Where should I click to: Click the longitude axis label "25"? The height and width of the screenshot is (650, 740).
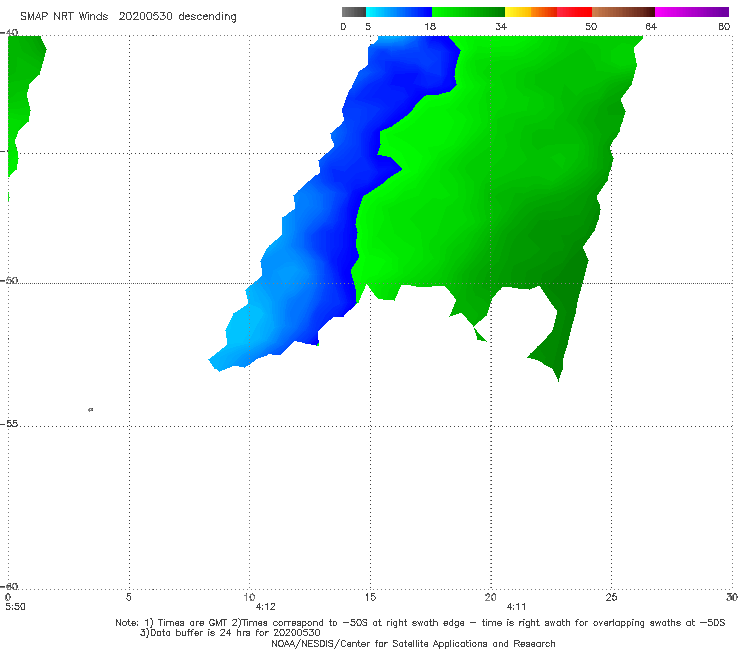(611, 597)
